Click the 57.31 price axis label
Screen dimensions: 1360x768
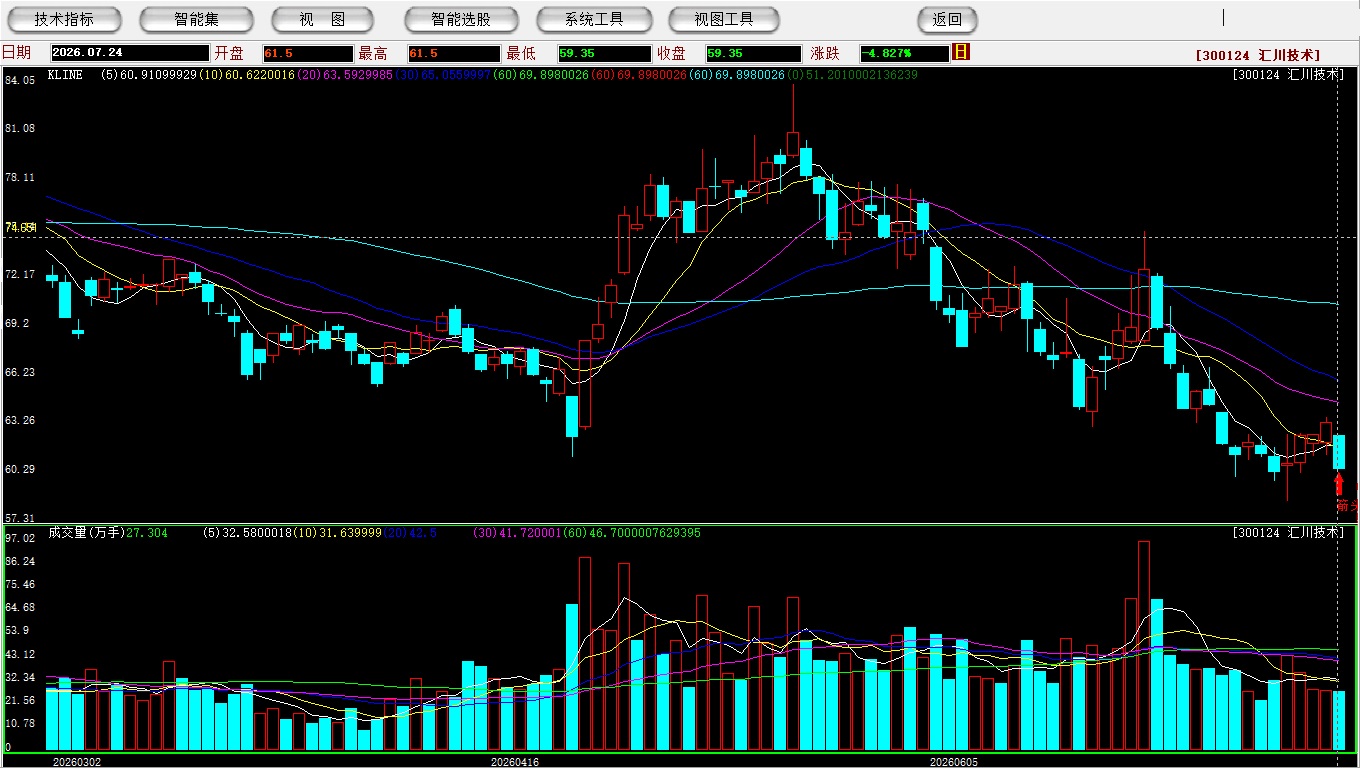[x=20, y=518]
